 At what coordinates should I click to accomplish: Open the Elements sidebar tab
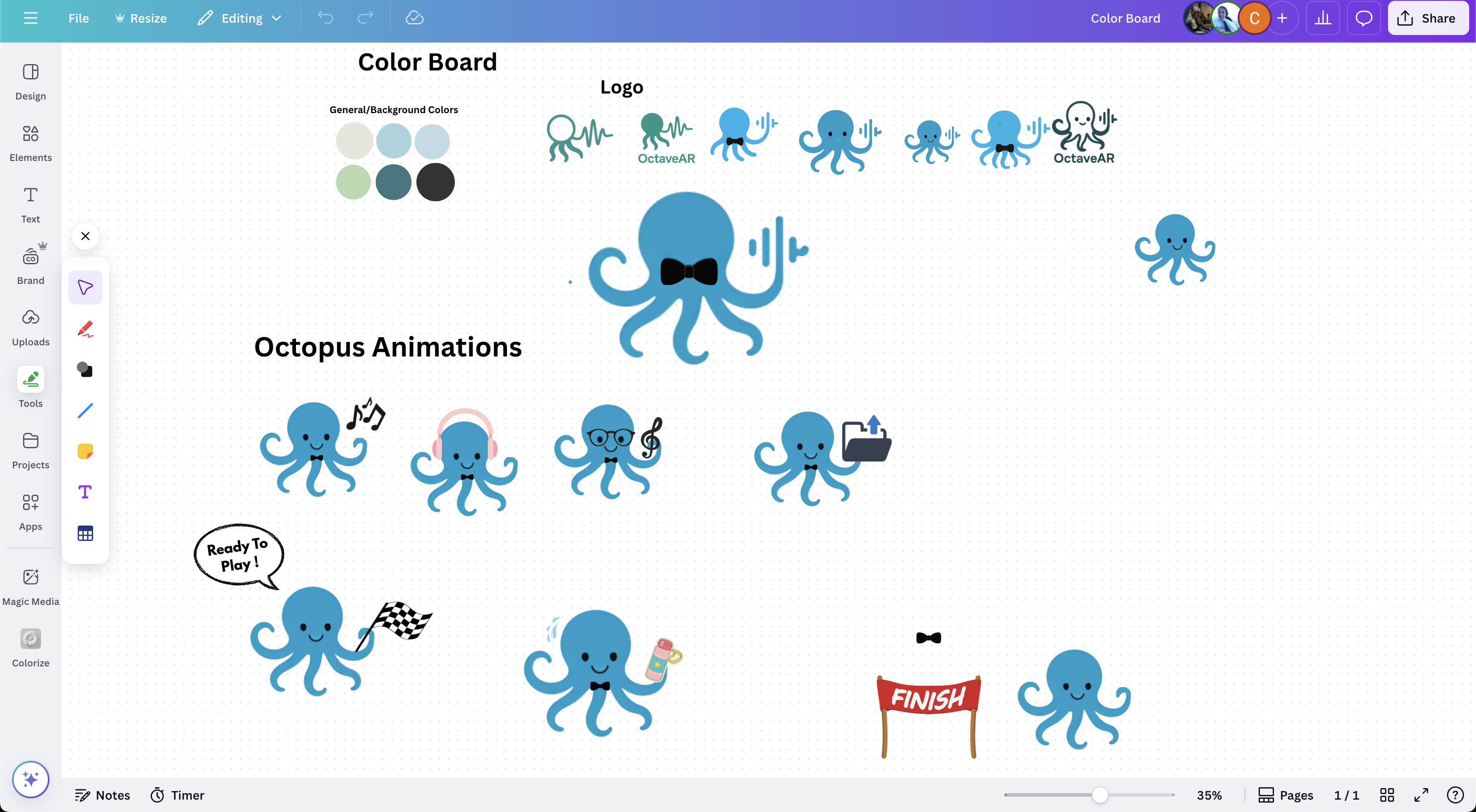(x=30, y=143)
